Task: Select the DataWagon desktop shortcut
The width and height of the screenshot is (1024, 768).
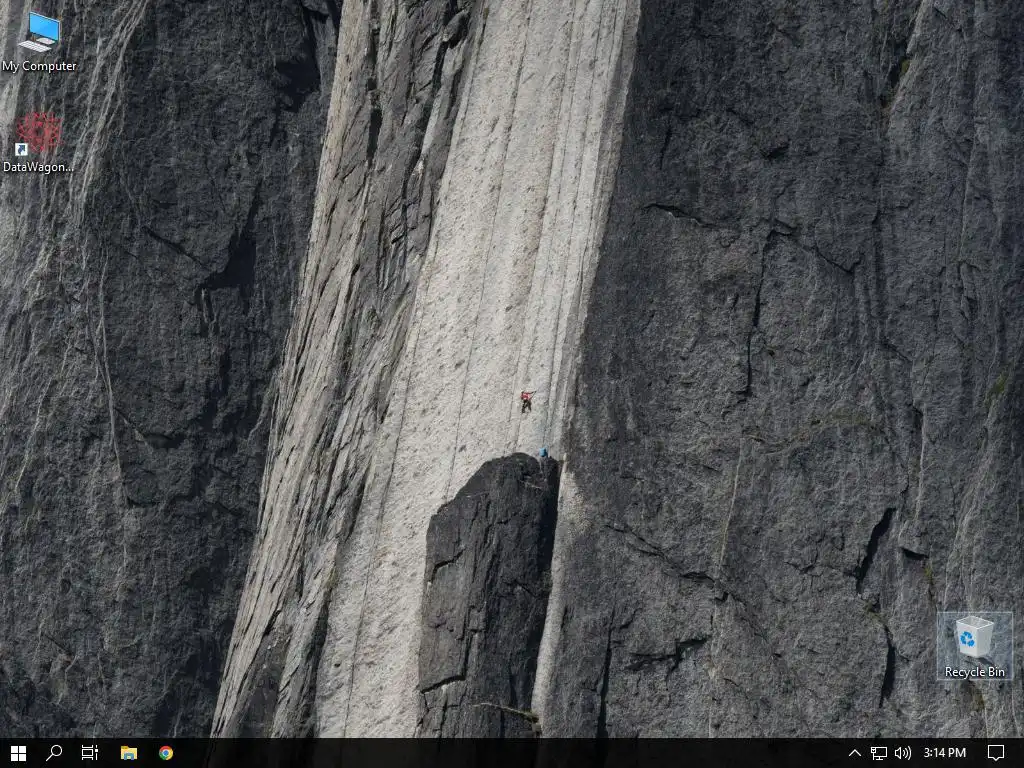Action: tap(39, 142)
